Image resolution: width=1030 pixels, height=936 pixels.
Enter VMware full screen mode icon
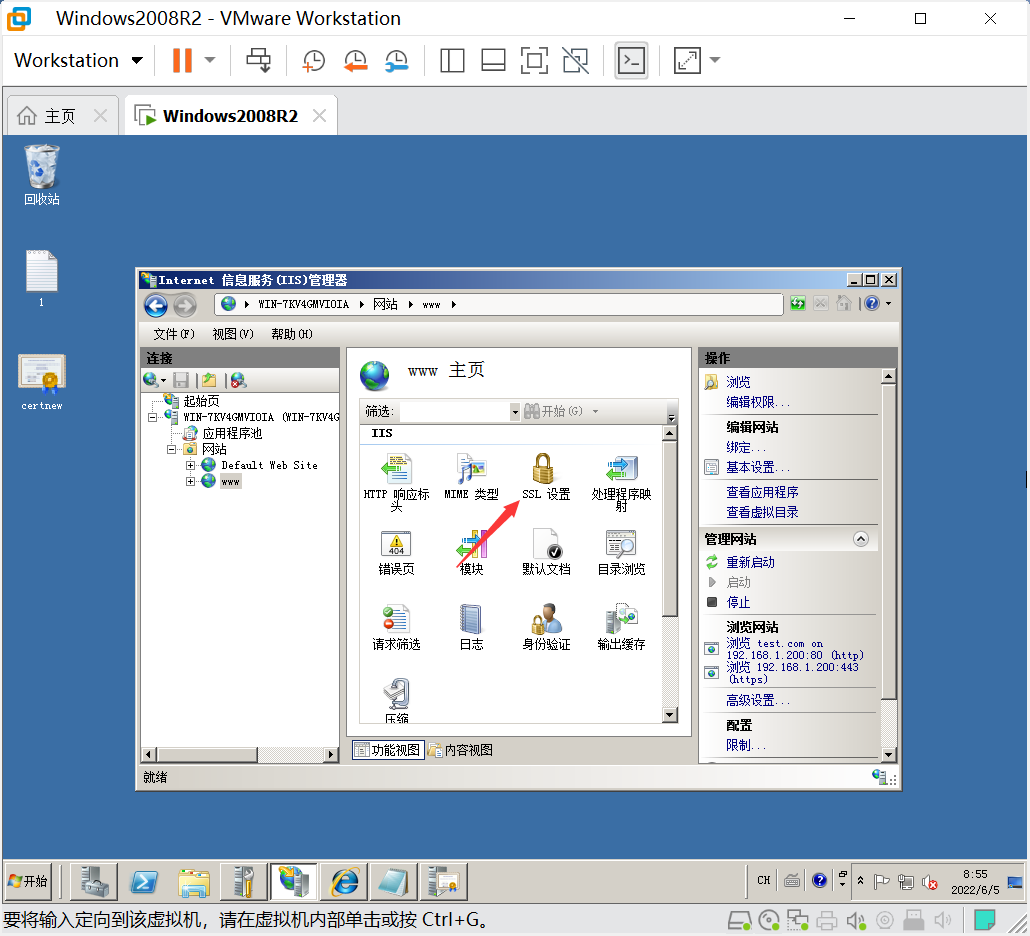(534, 60)
